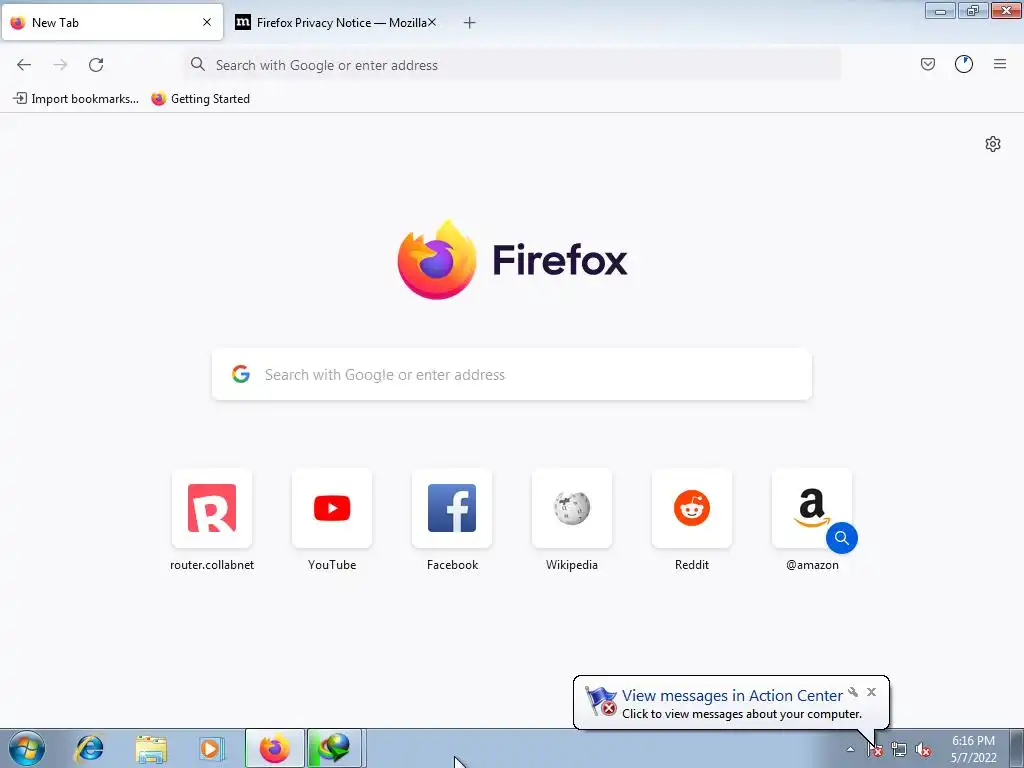The image size is (1024, 768).
Task: Open the muted volume tray icon
Action: pos(923,750)
